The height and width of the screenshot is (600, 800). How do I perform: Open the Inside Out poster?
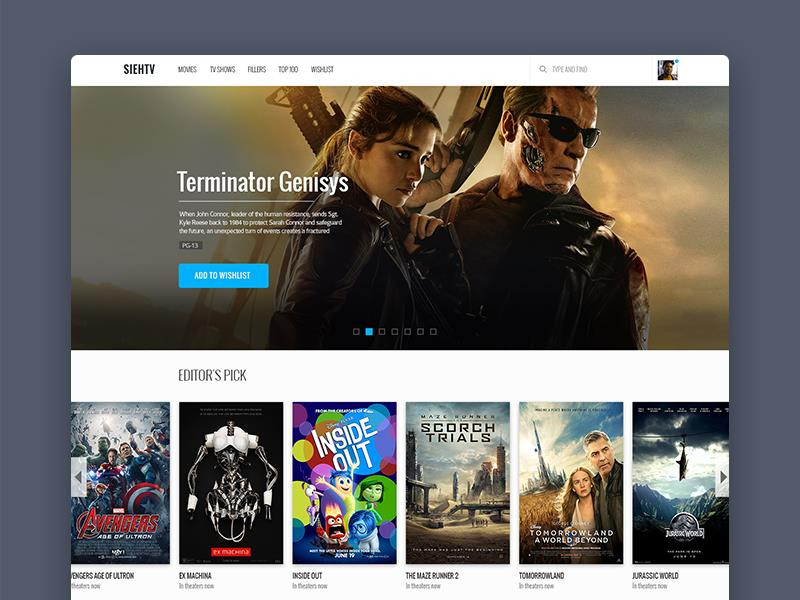click(x=344, y=483)
